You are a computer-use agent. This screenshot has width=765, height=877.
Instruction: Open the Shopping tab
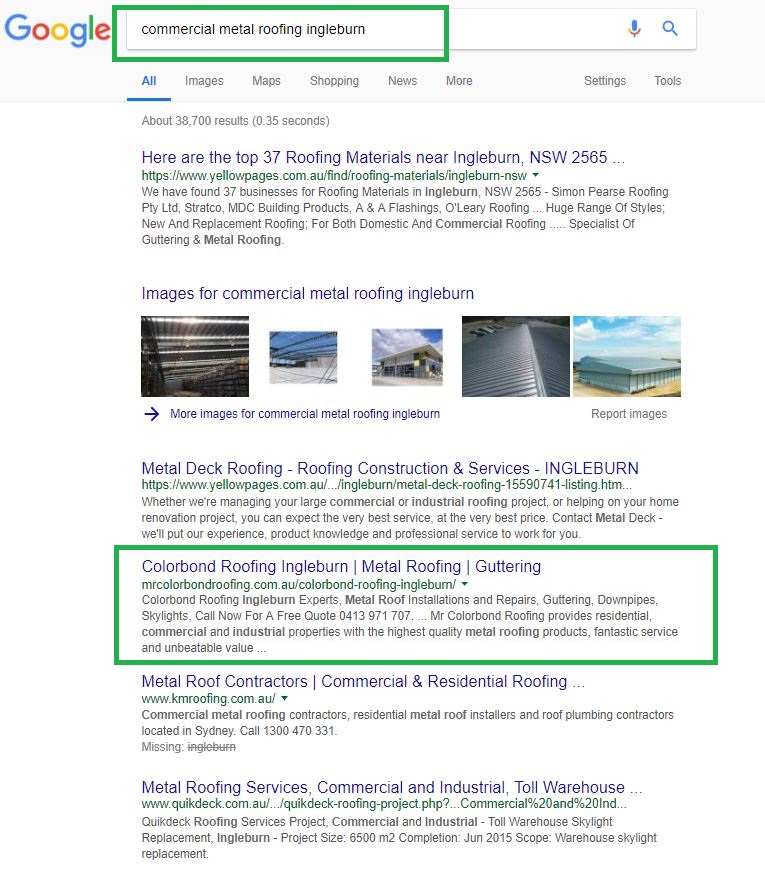(x=334, y=81)
